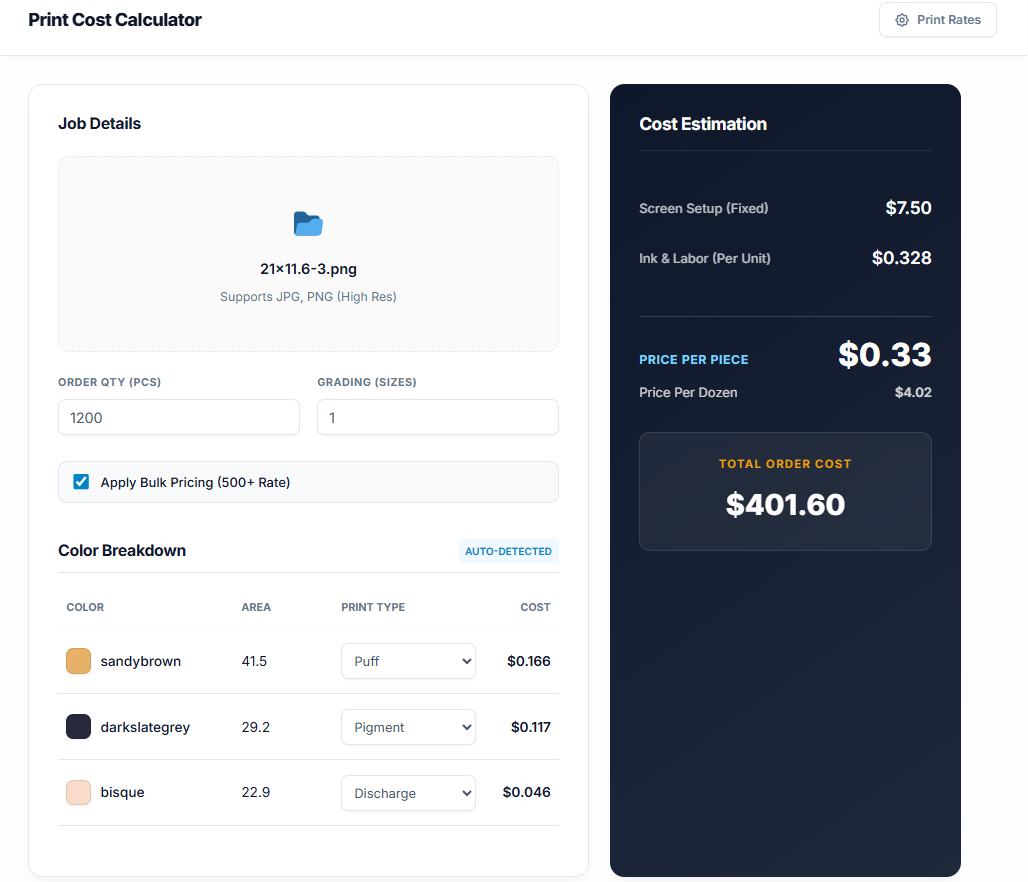Toggle the Apply Bulk Pricing checkbox
This screenshot has width=1028, height=882.
(x=81, y=482)
